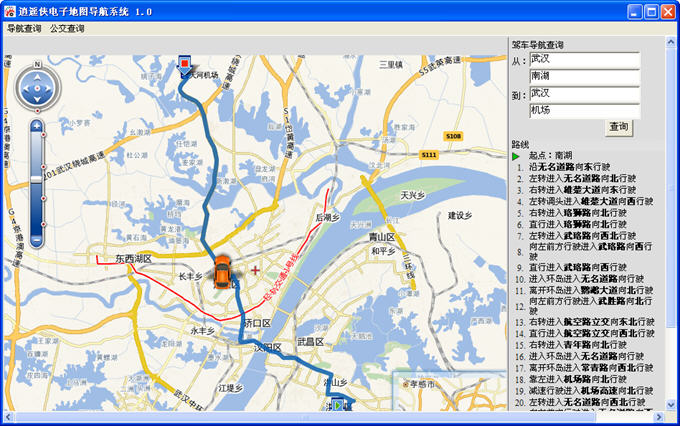
Task: Click the red cross marker on the map
Action: [x=255, y=270]
